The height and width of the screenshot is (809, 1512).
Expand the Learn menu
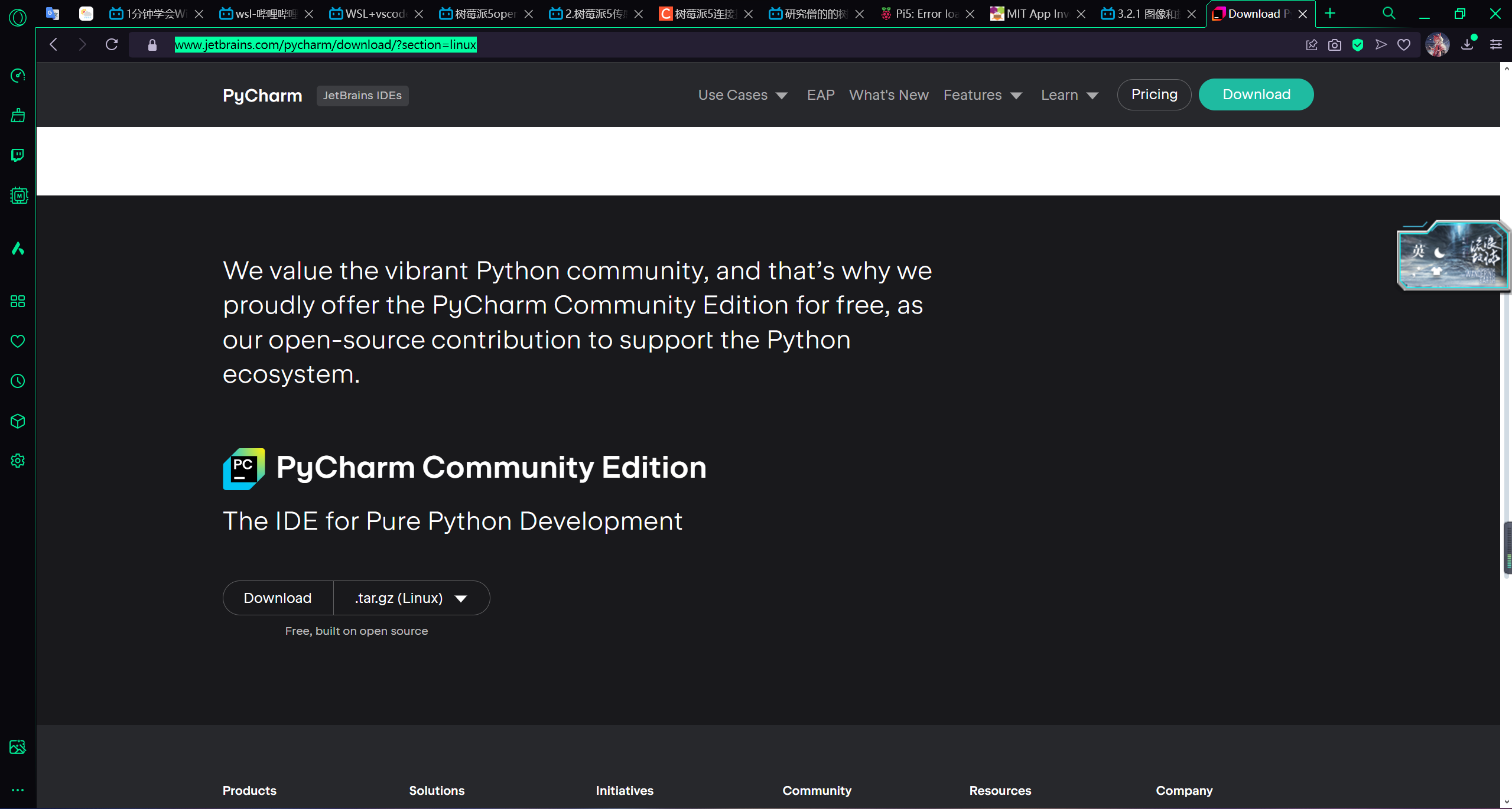1069,95
